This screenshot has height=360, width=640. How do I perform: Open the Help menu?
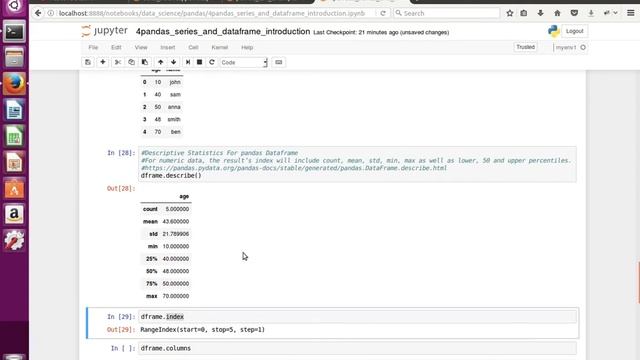click(247, 47)
